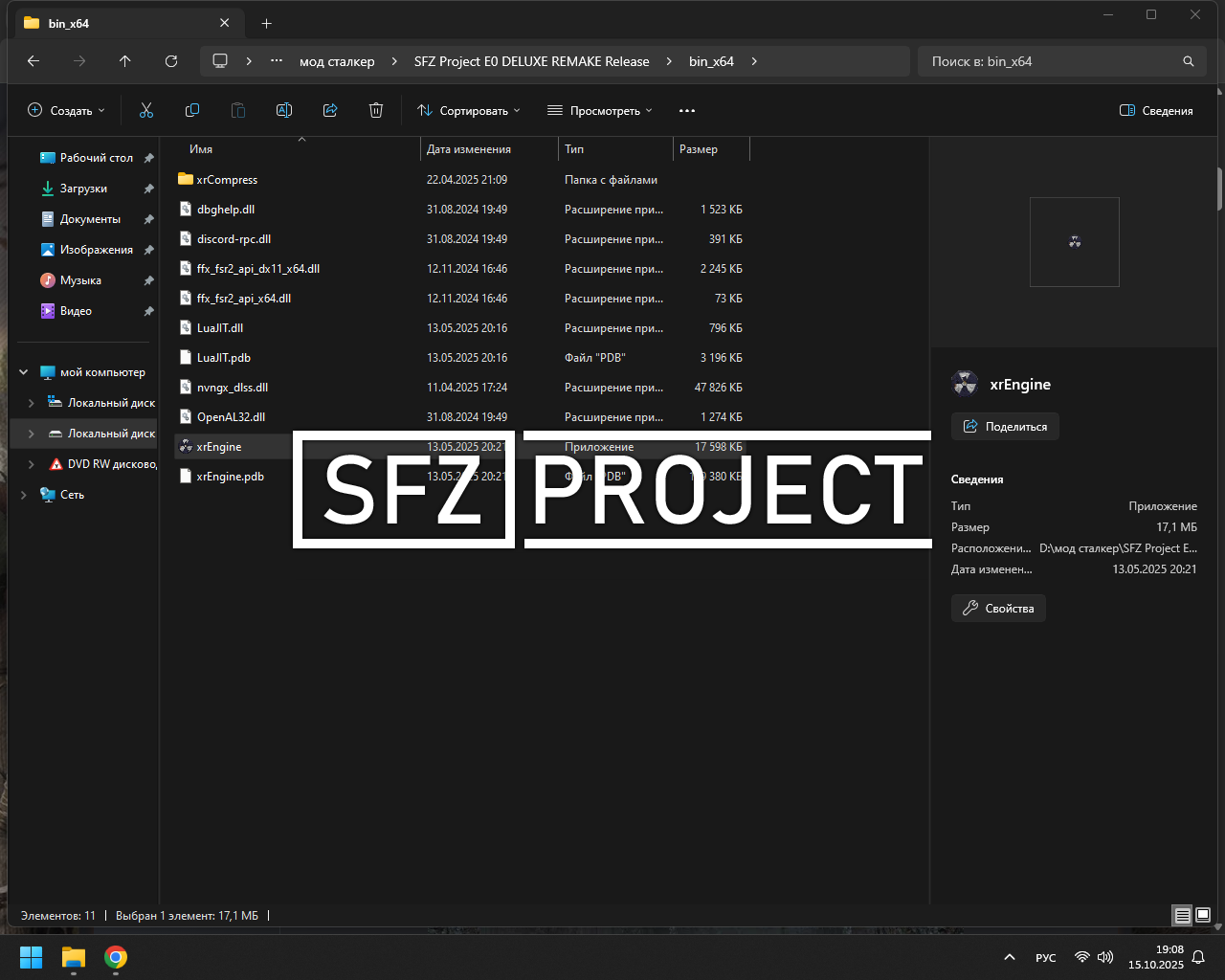The width and height of the screenshot is (1225, 980).
Task: Open the Создать new item menu
Action: (66, 111)
